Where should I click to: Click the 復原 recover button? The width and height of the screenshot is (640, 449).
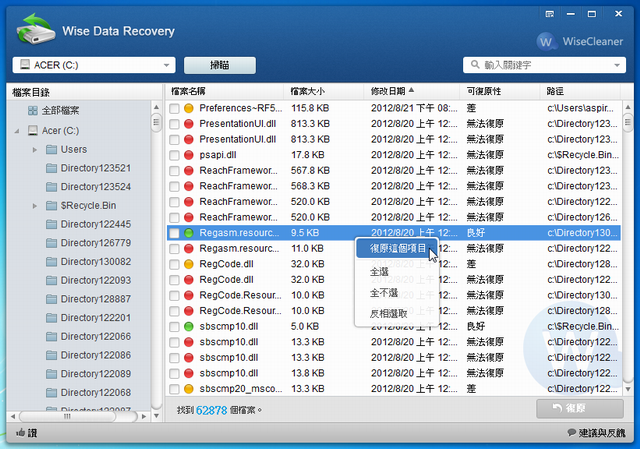[x=580, y=409]
